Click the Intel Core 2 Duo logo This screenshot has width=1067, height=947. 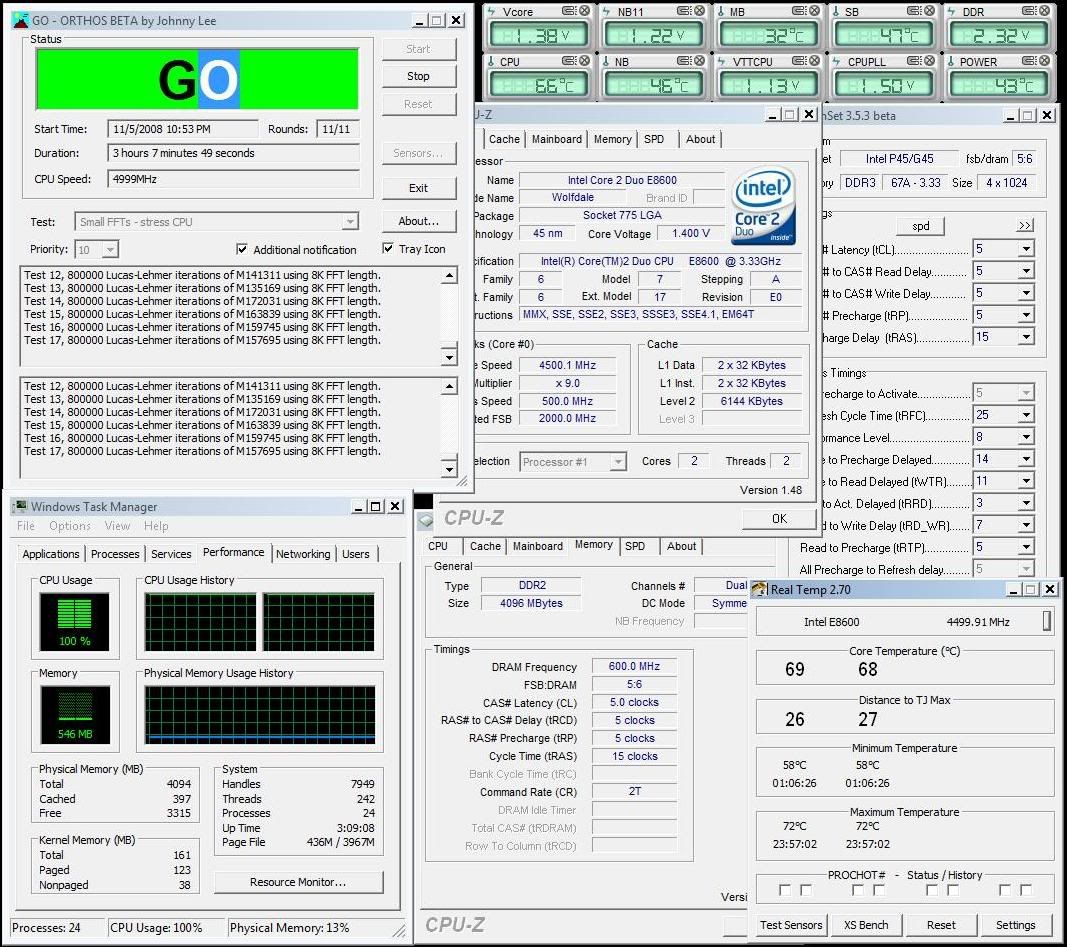click(x=763, y=207)
